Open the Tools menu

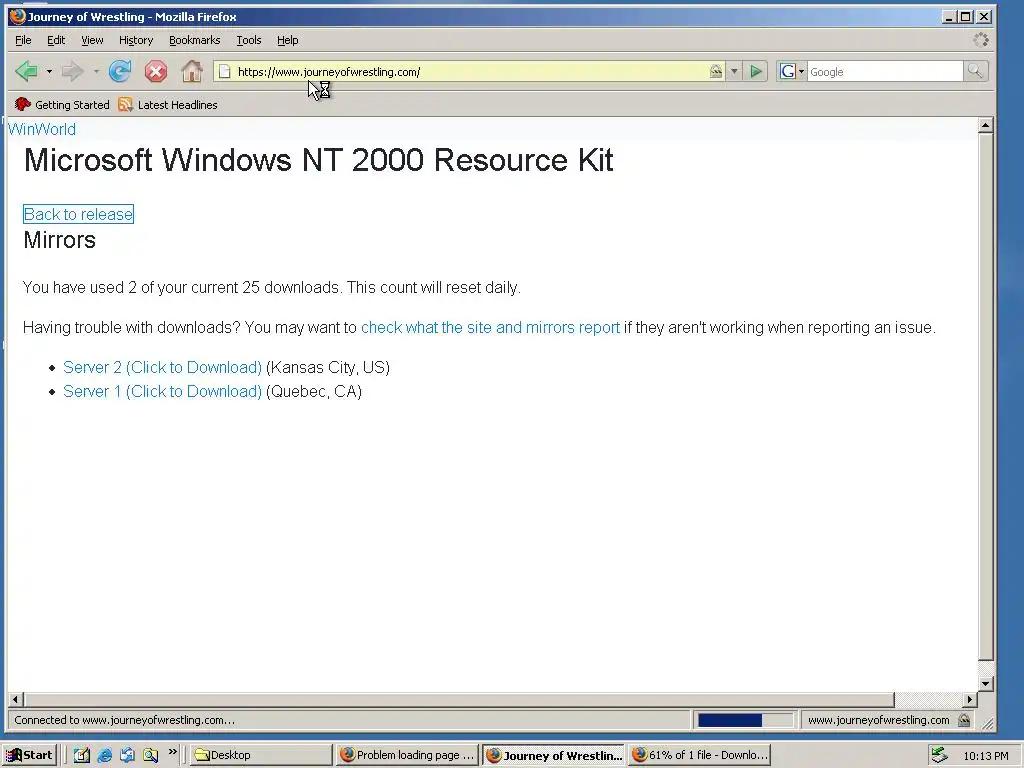249,40
